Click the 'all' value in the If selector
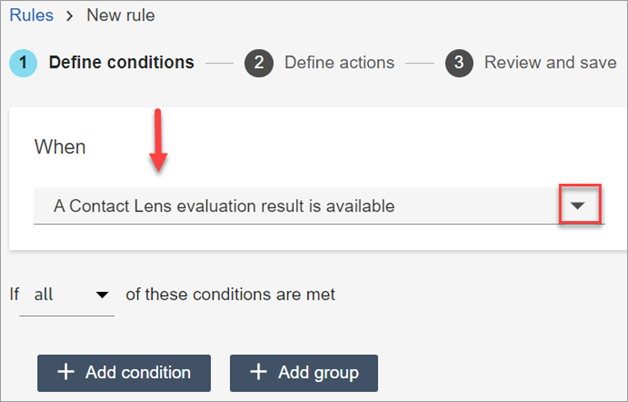The height and width of the screenshot is (402, 628). 44,295
